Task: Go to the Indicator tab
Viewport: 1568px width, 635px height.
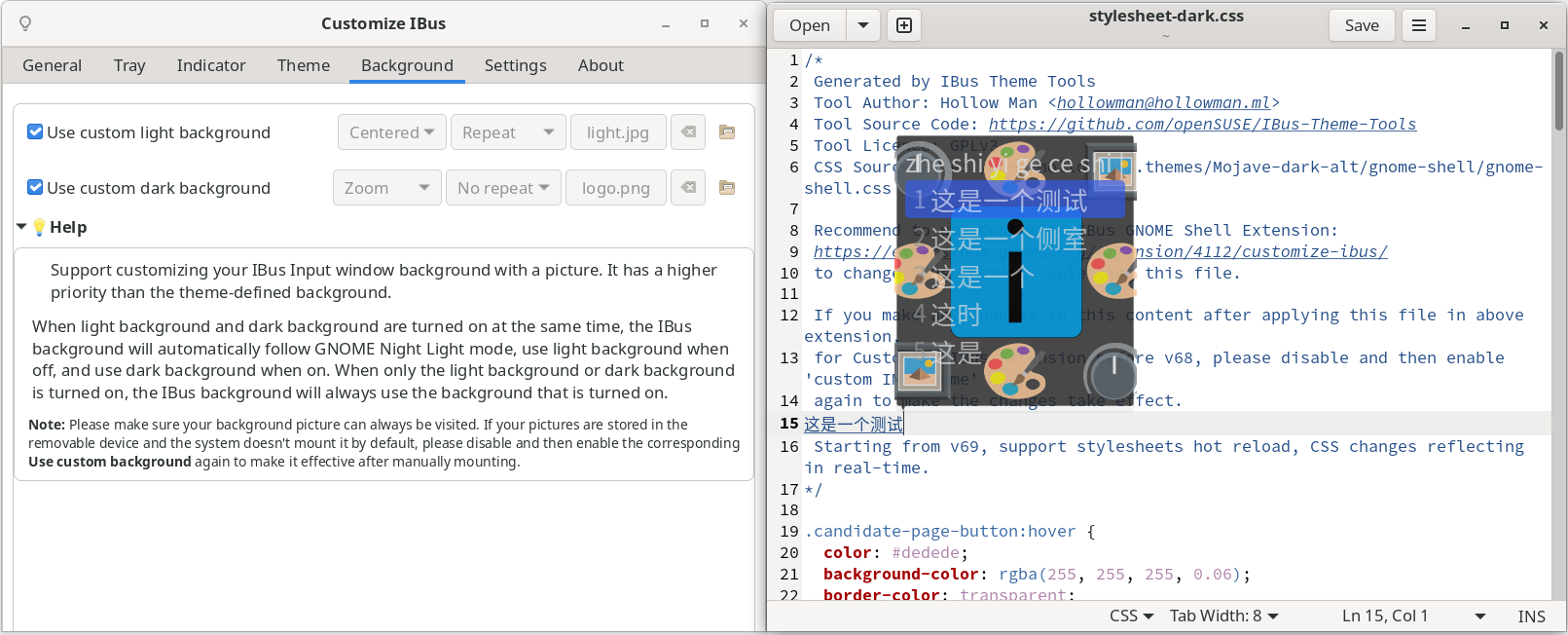Action: pos(211,65)
